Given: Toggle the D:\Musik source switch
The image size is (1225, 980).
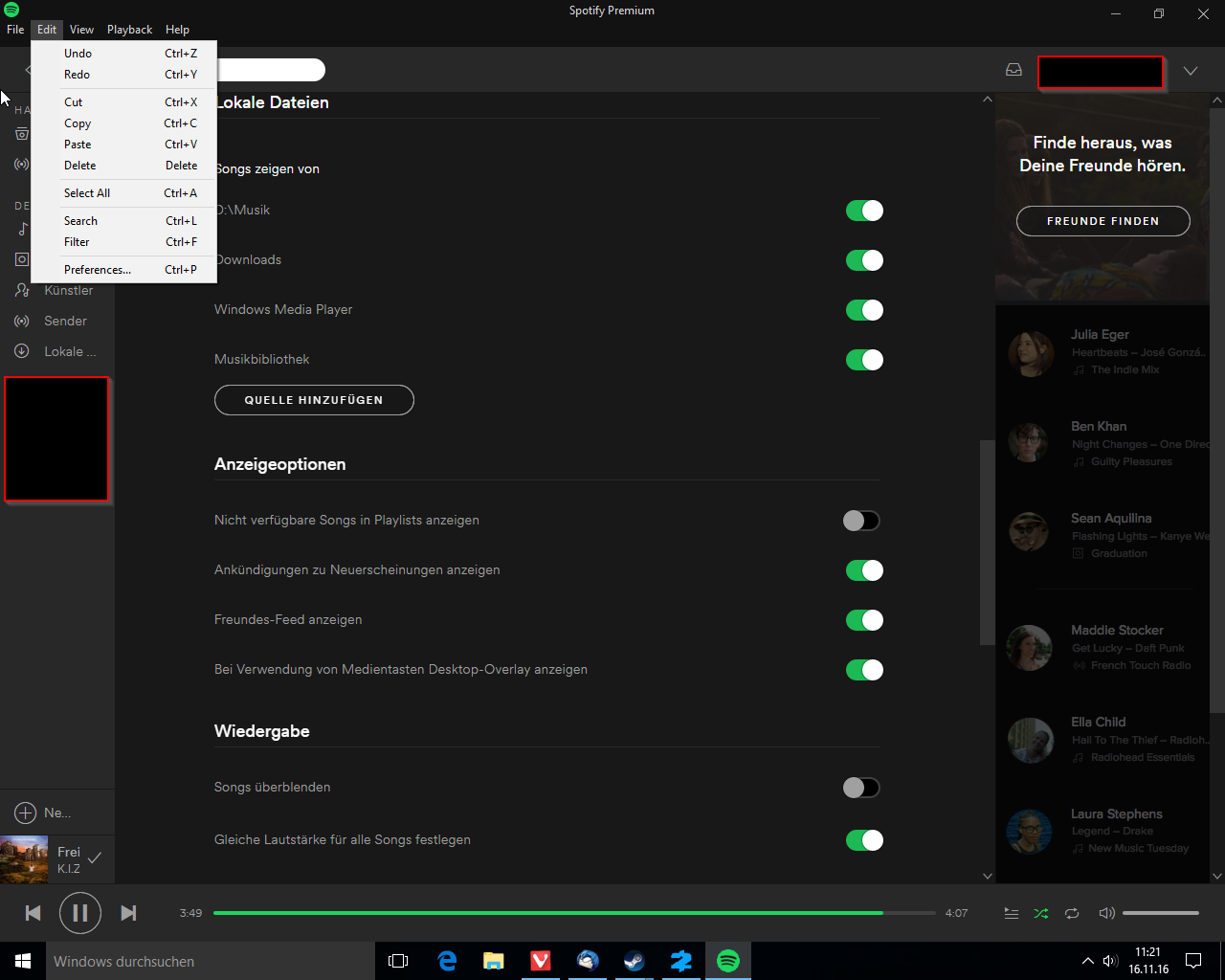Looking at the screenshot, I should pyautogui.click(x=864, y=211).
